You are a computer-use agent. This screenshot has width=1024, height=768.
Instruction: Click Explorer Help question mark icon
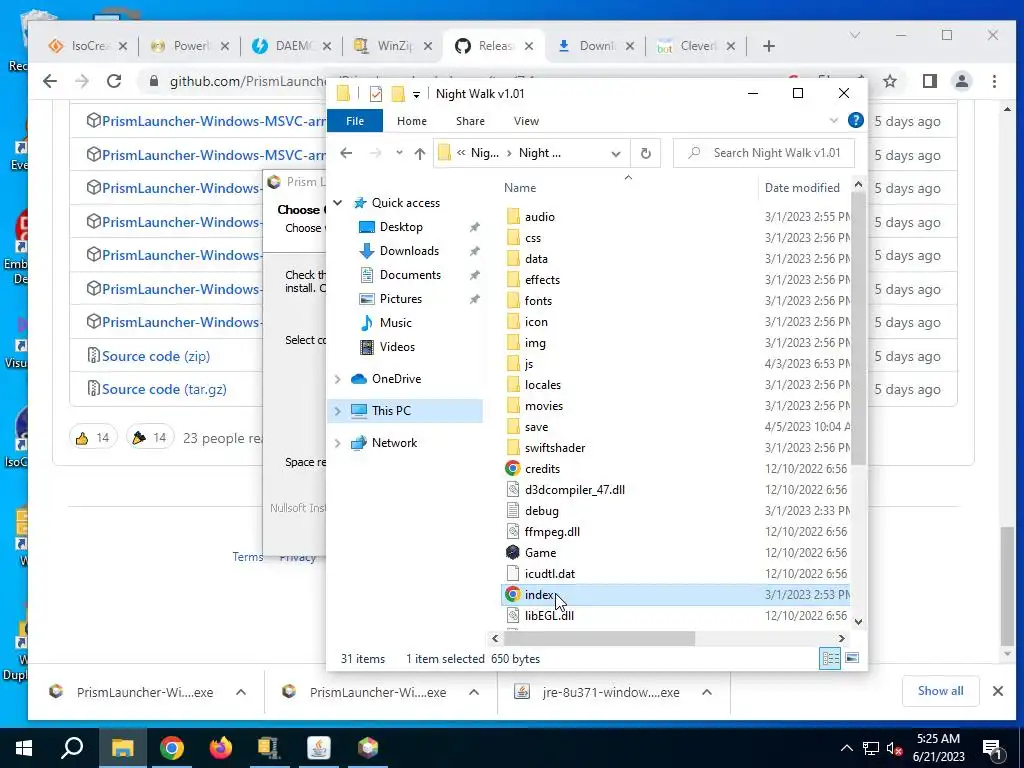(856, 120)
